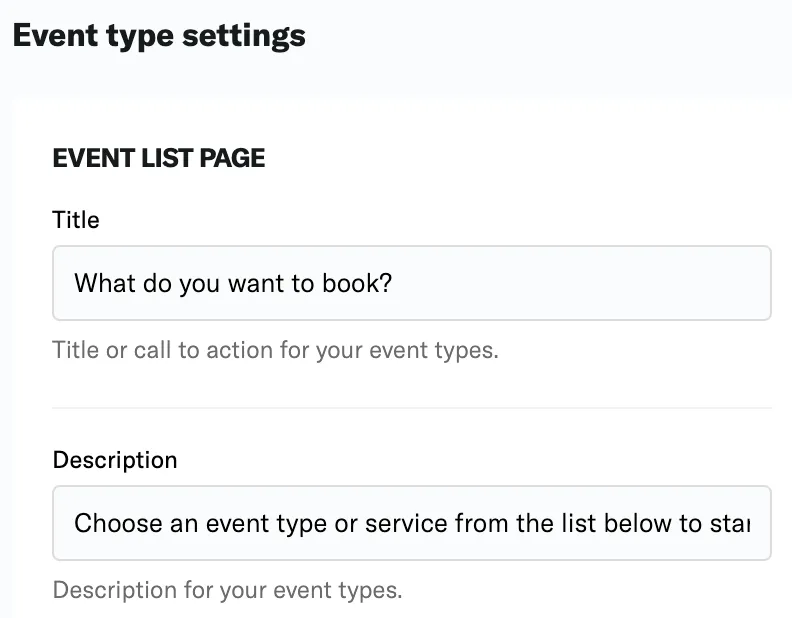Select the "Event type settings" page heading
Image resolution: width=792 pixels, height=618 pixels.
coord(159,36)
